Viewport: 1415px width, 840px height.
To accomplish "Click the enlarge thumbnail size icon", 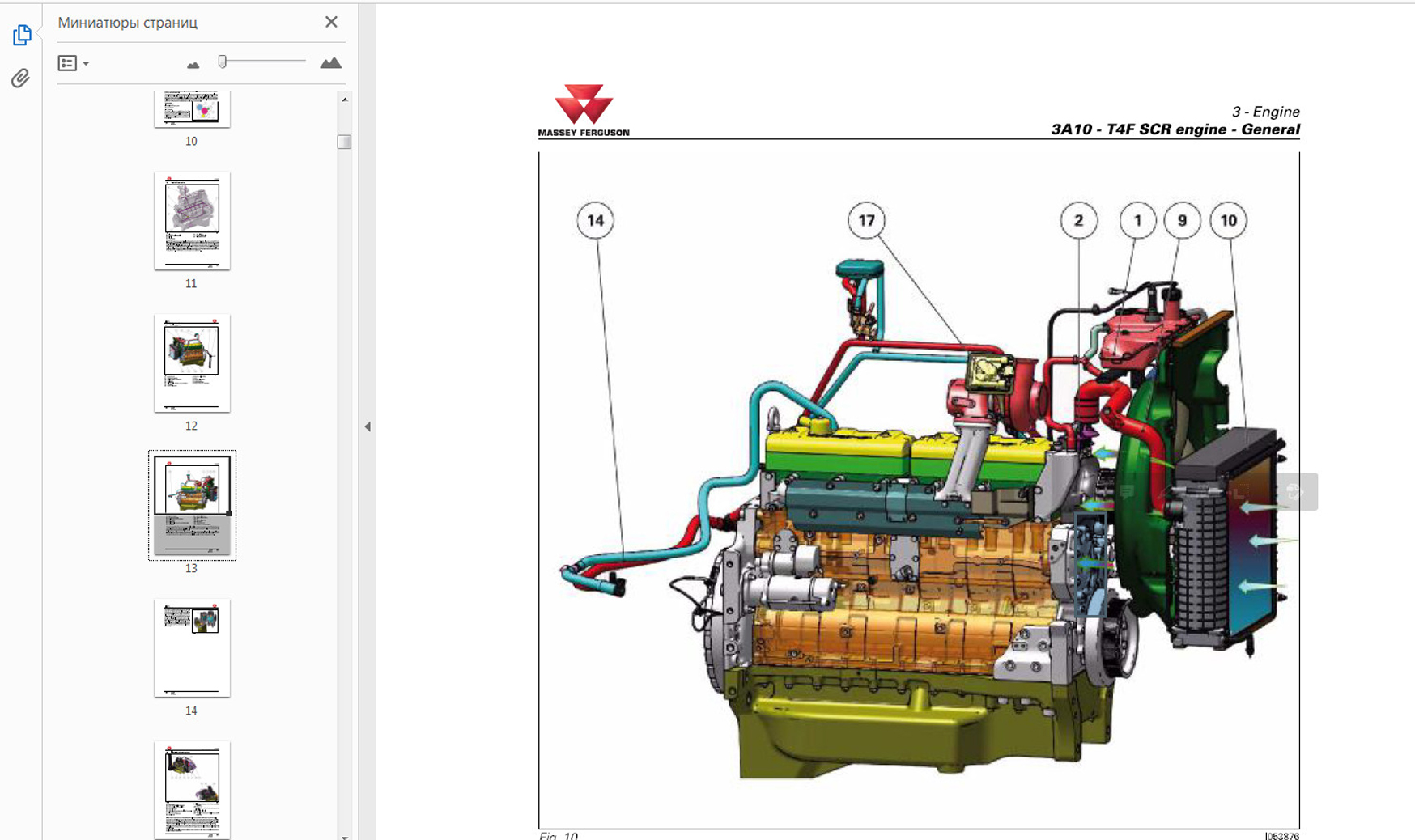I will [330, 63].
